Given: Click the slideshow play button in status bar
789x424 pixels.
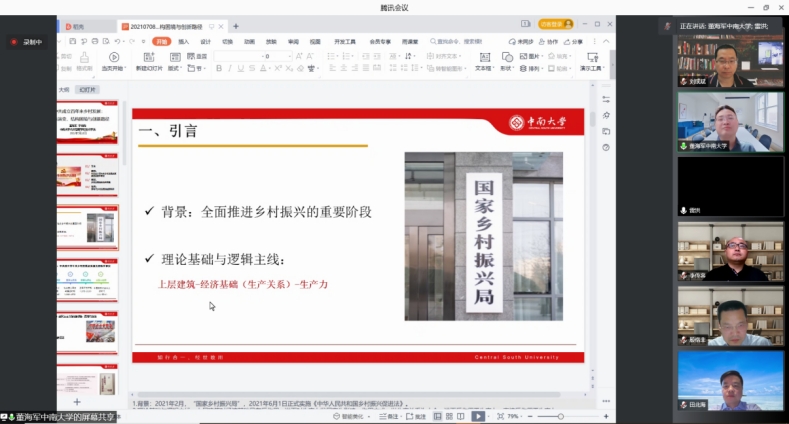Looking at the screenshot, I should (x=478, y=416).
